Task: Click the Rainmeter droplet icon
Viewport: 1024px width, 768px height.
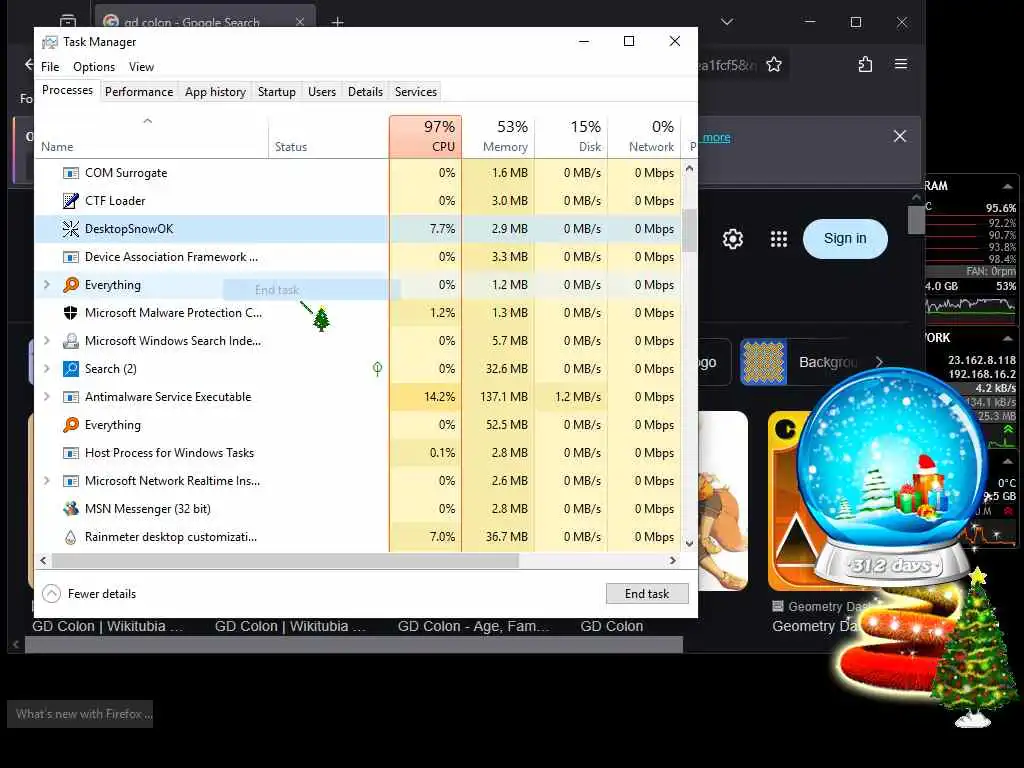Action: point(71,537)
